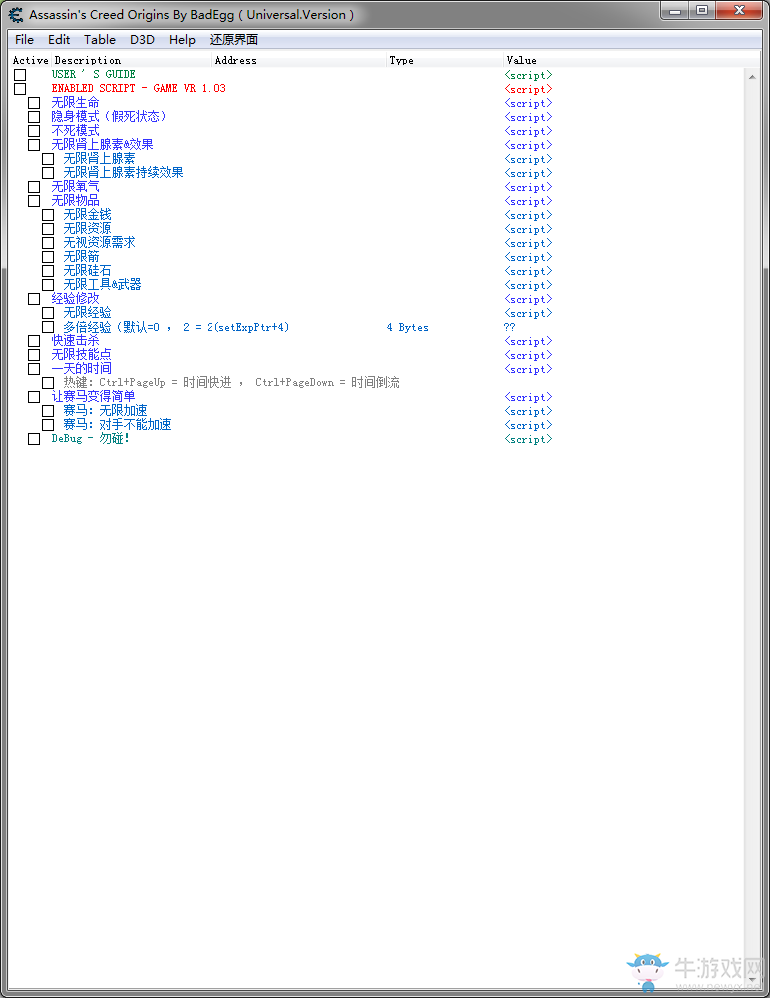
Task: Check the 赛马: 对手不能加速 box
Action: click(48, 425)
